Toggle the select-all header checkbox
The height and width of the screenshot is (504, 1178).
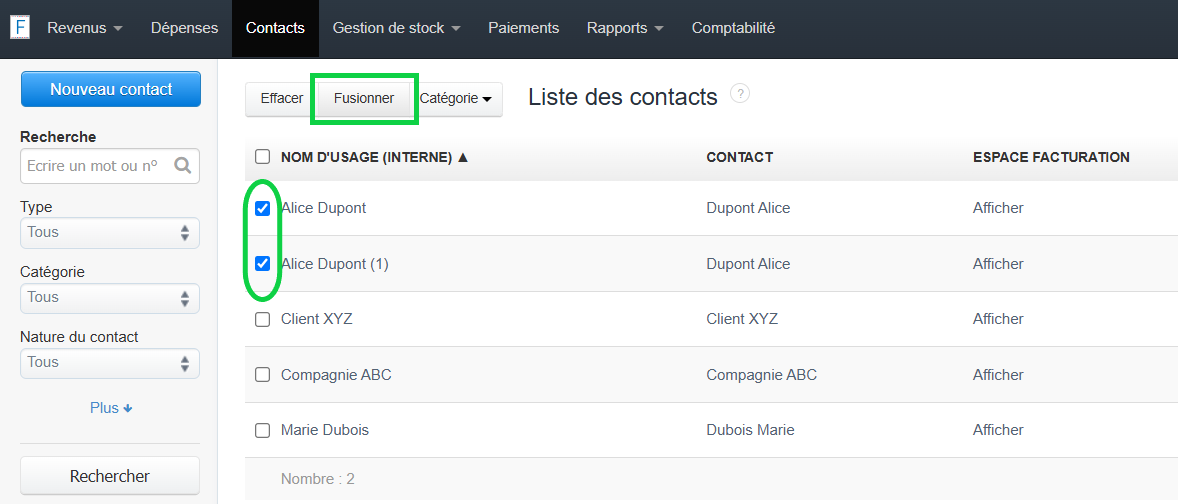coord(262,156)
